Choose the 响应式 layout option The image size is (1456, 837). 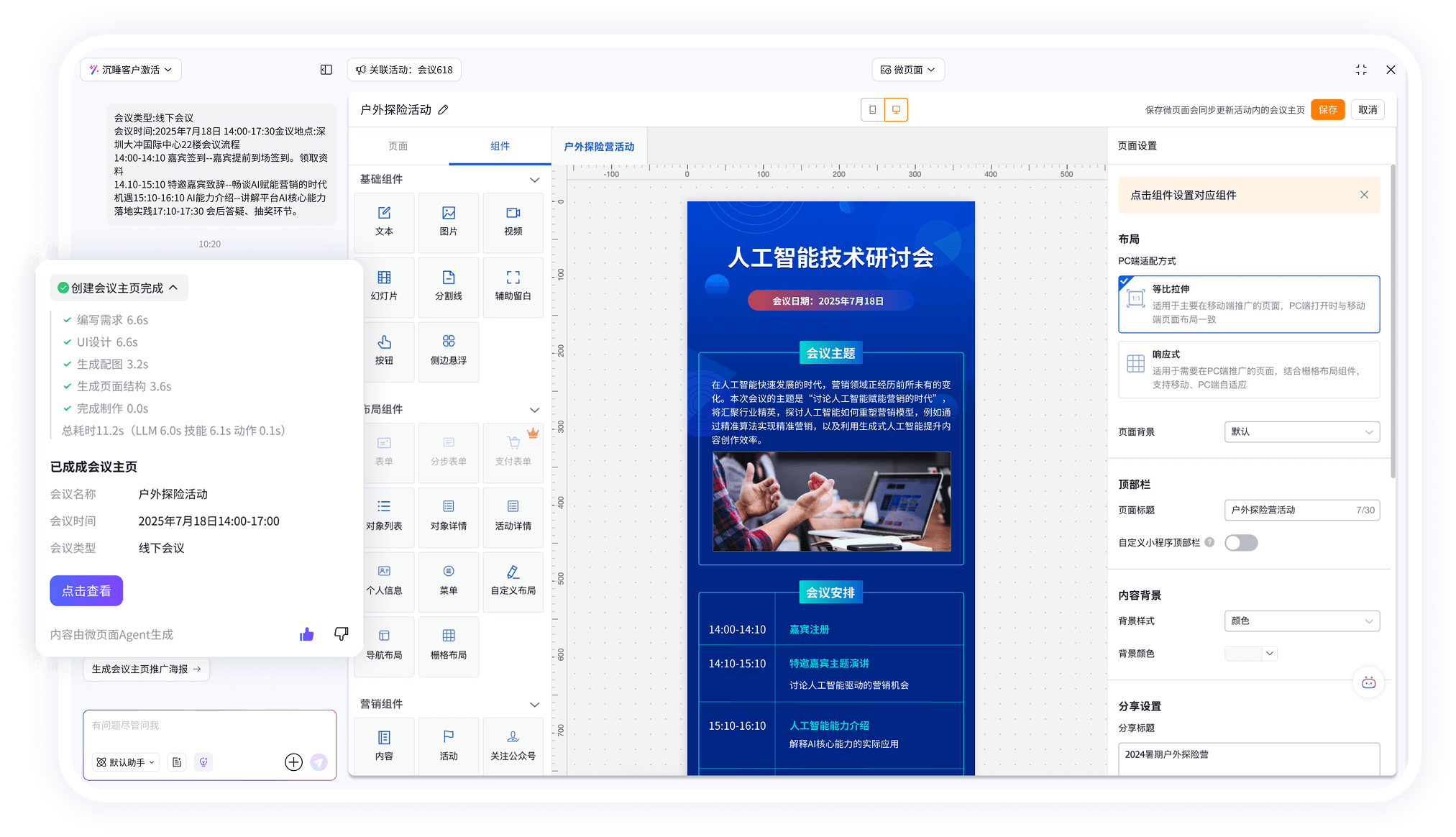pos(1249,369)
